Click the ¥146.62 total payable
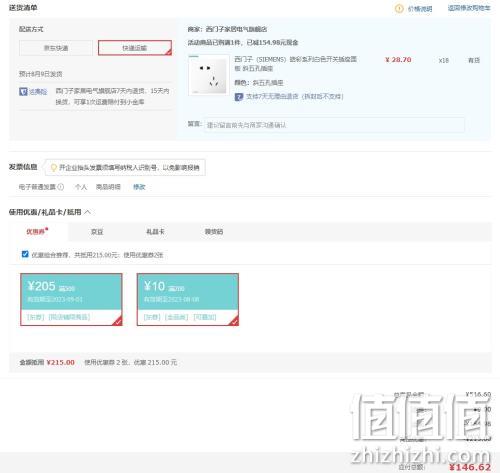Viewport: 500px width, 473px height. click(470, 467)
